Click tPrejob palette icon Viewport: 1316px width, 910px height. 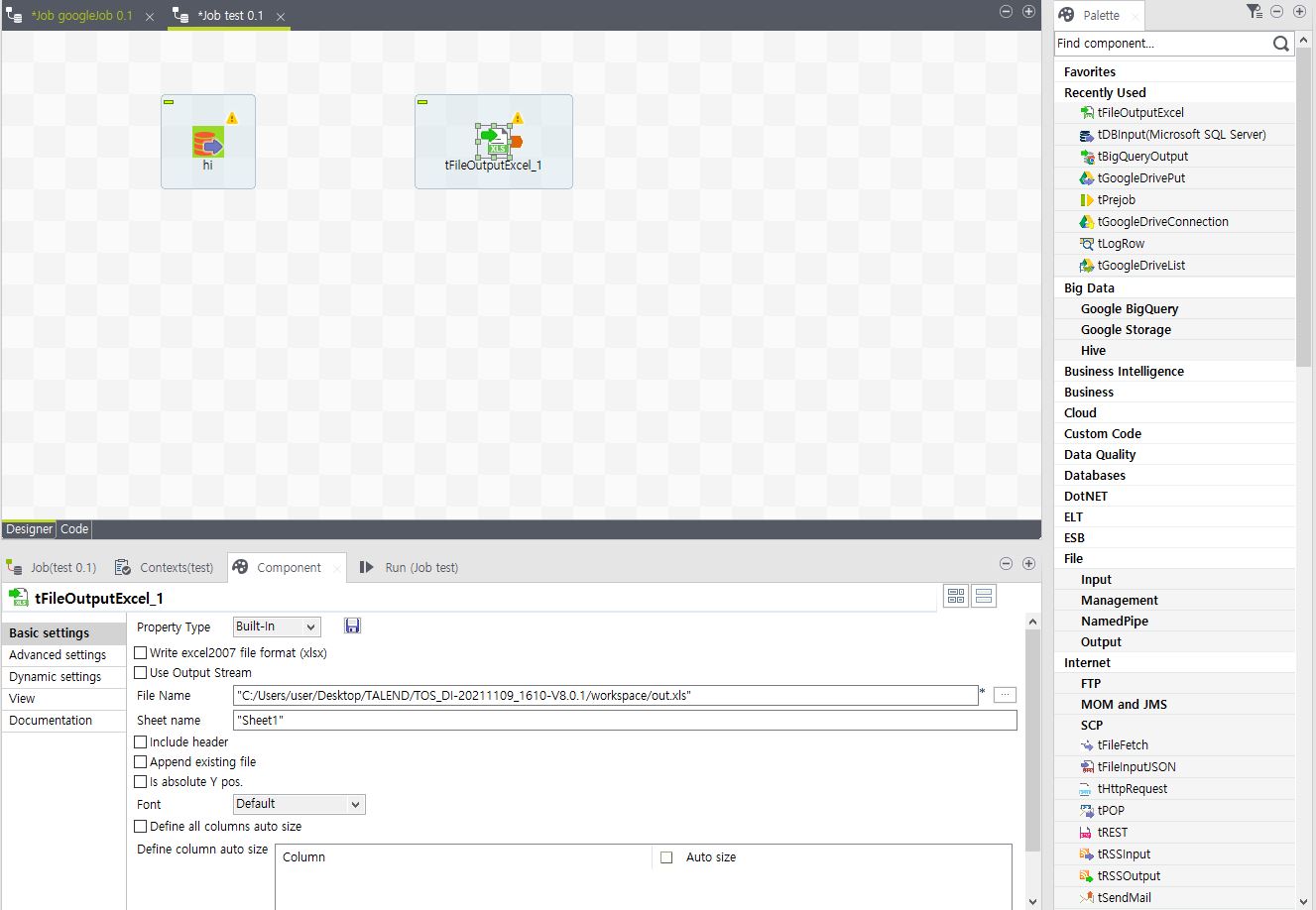coord(1087,200)
